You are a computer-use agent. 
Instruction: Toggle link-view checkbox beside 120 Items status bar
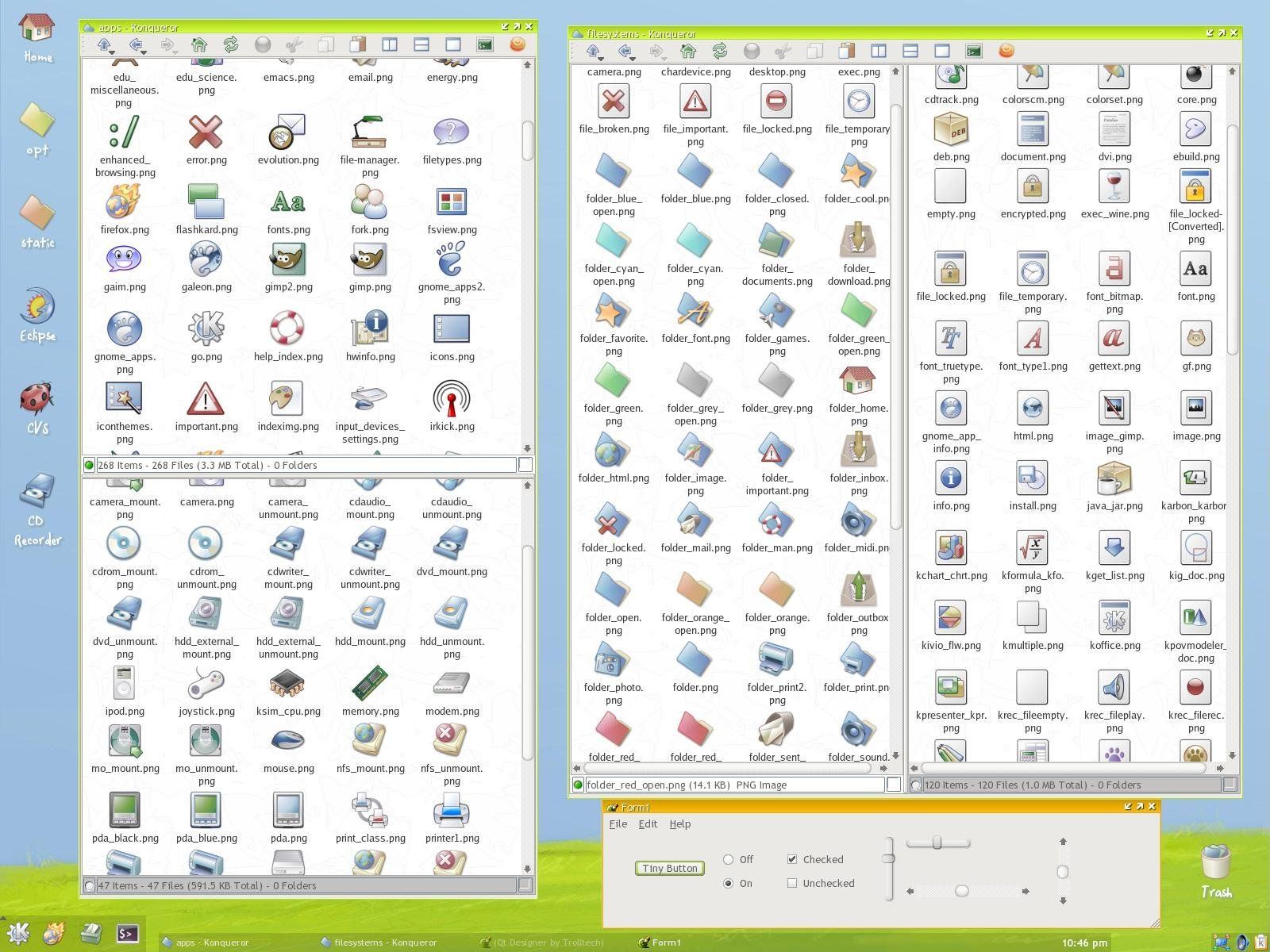[x=1230, y=785]
